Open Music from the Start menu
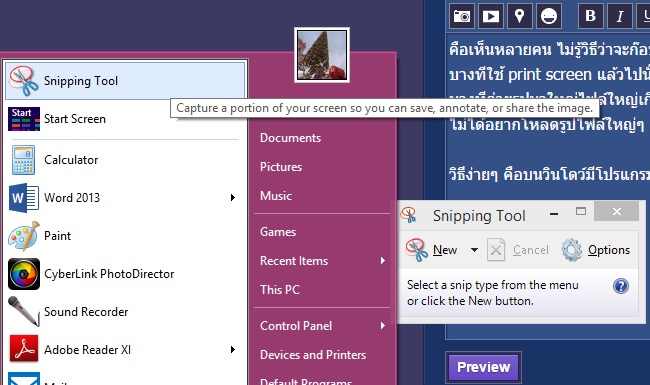 click(x=276, y=196)
